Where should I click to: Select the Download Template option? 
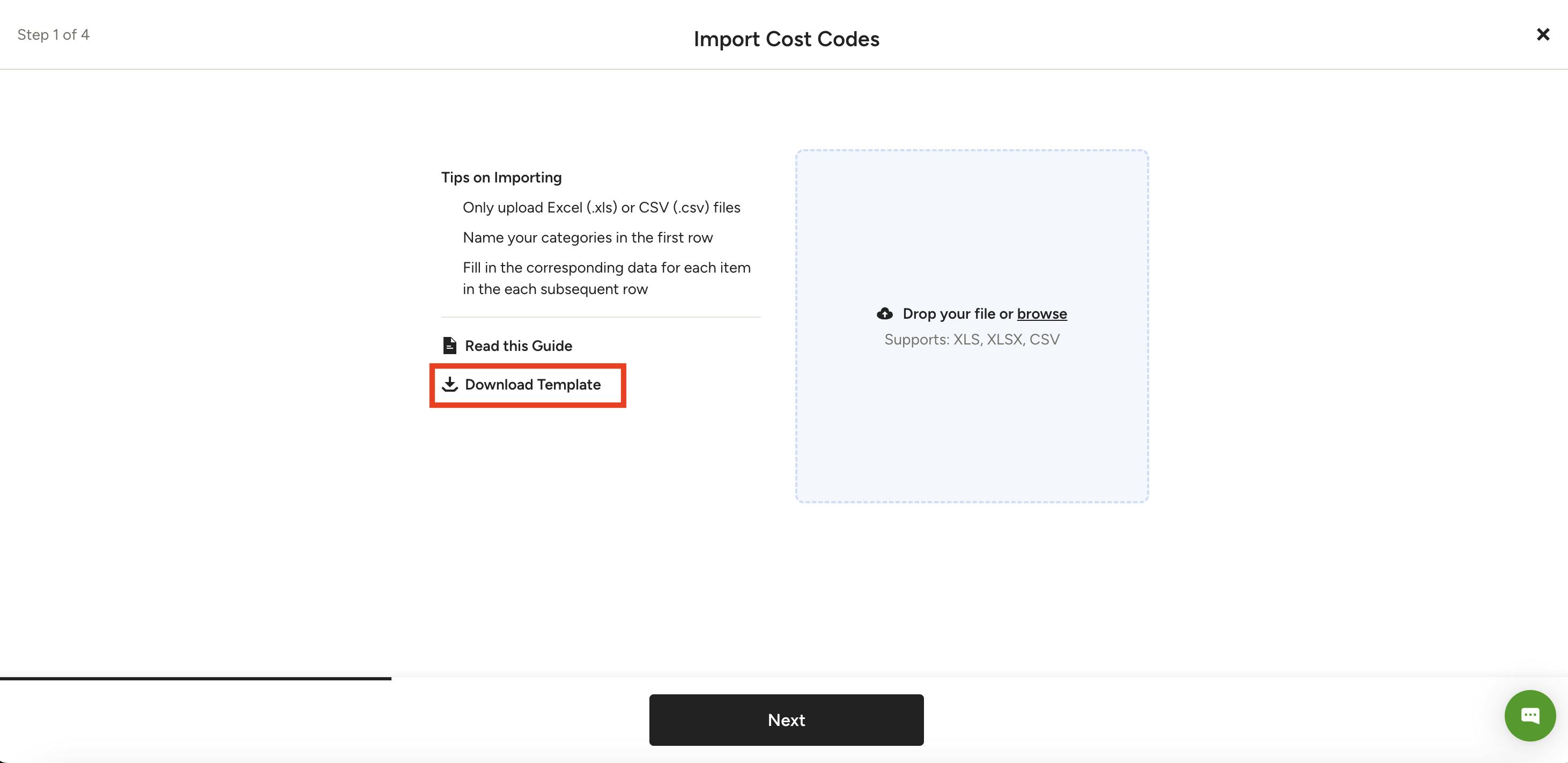point(532,384)
